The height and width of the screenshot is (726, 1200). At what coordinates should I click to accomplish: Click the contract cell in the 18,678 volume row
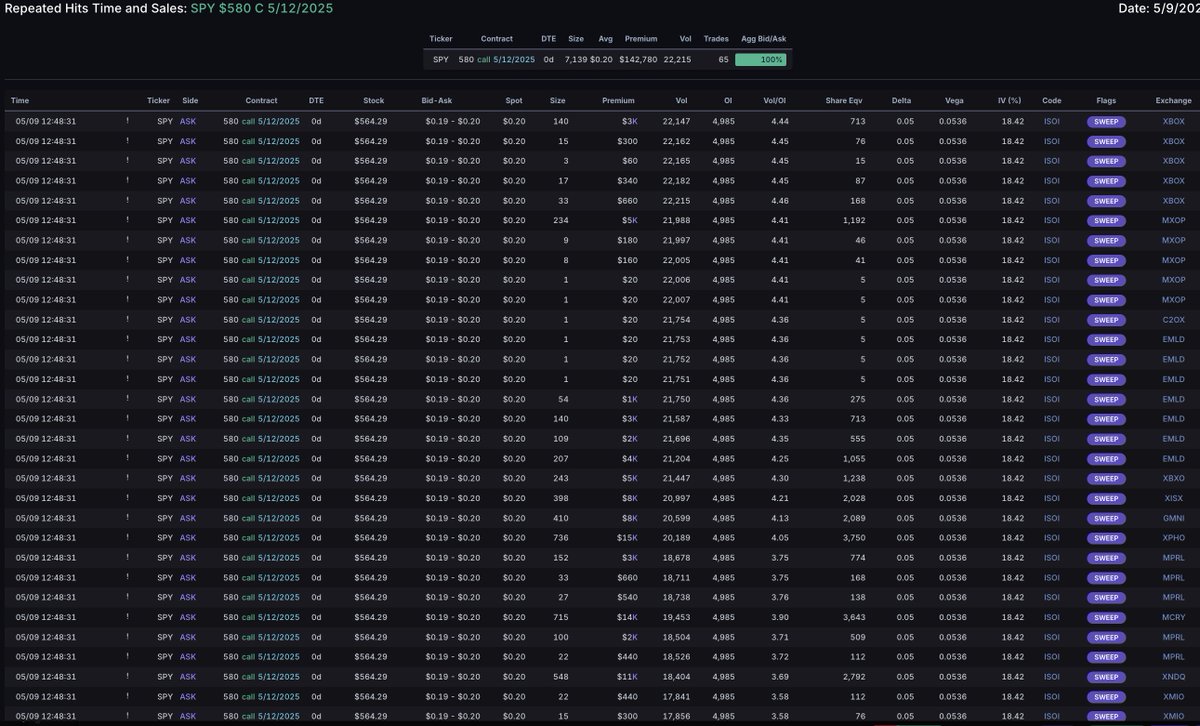click(261, 557)
